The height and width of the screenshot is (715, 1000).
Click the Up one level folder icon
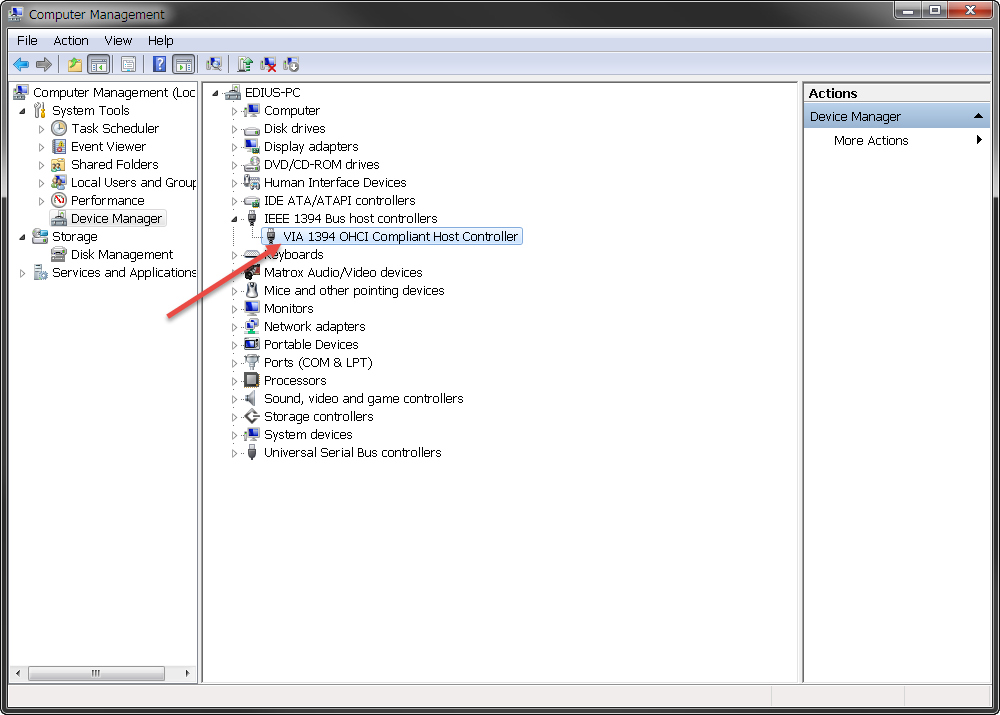point(75,65)
